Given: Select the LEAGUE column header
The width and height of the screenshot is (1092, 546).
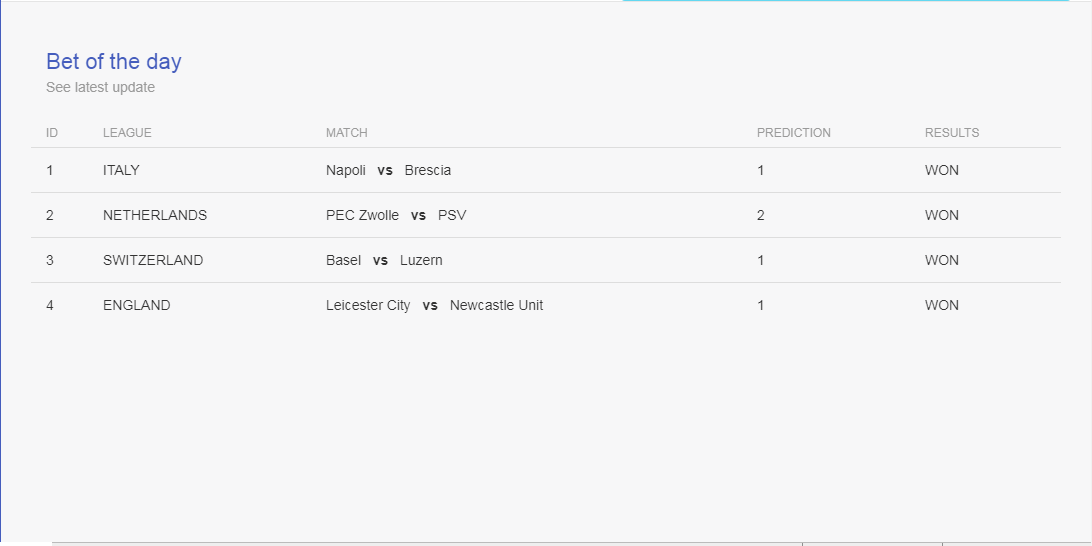Looking at the screenshot, I should [x=127, y=133].
